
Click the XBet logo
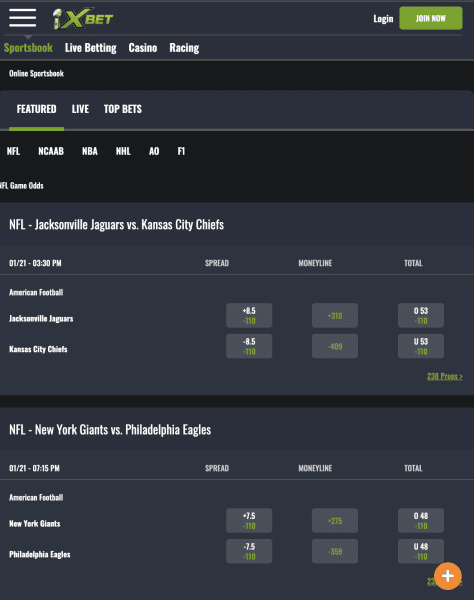(83, 18)
